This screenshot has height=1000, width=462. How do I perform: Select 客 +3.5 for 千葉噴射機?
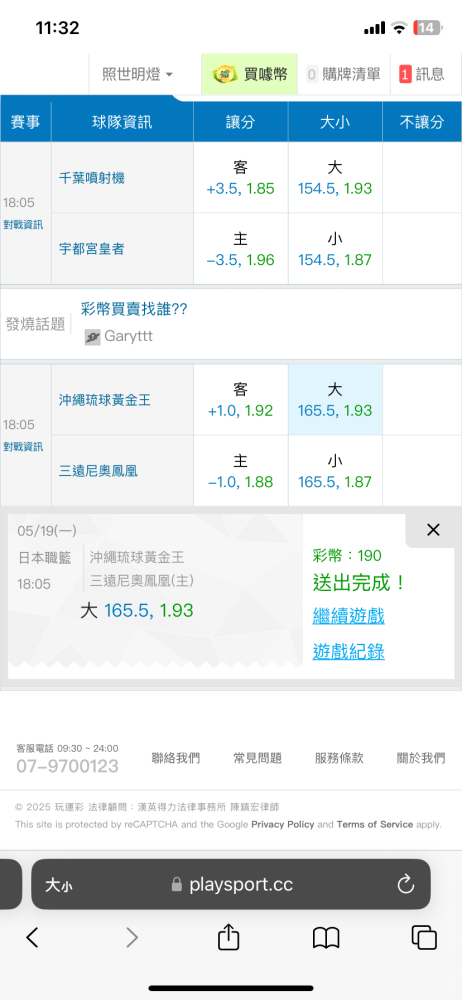pyautogui.click(x=241, y=178)
